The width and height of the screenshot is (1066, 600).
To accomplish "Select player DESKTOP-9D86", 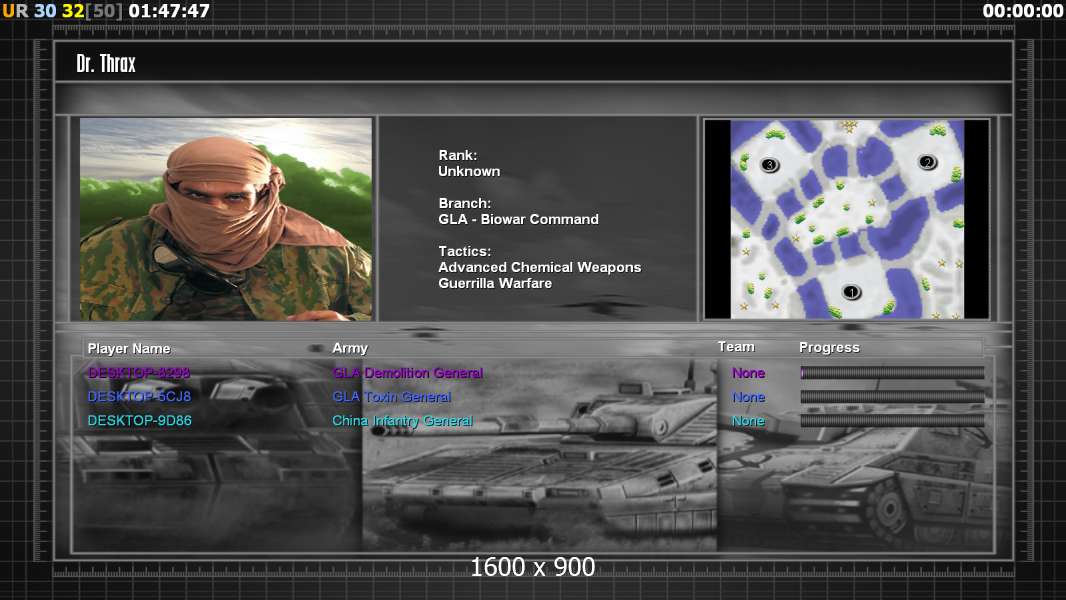I will [x=139, y=421].
